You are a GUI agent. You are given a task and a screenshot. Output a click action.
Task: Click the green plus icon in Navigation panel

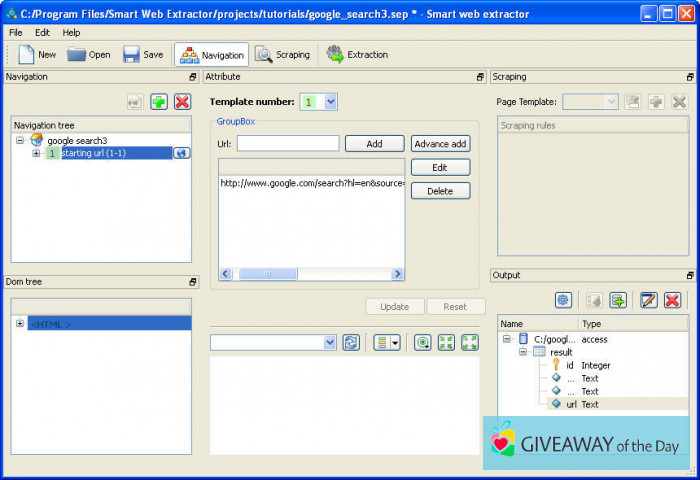point(159,102)
